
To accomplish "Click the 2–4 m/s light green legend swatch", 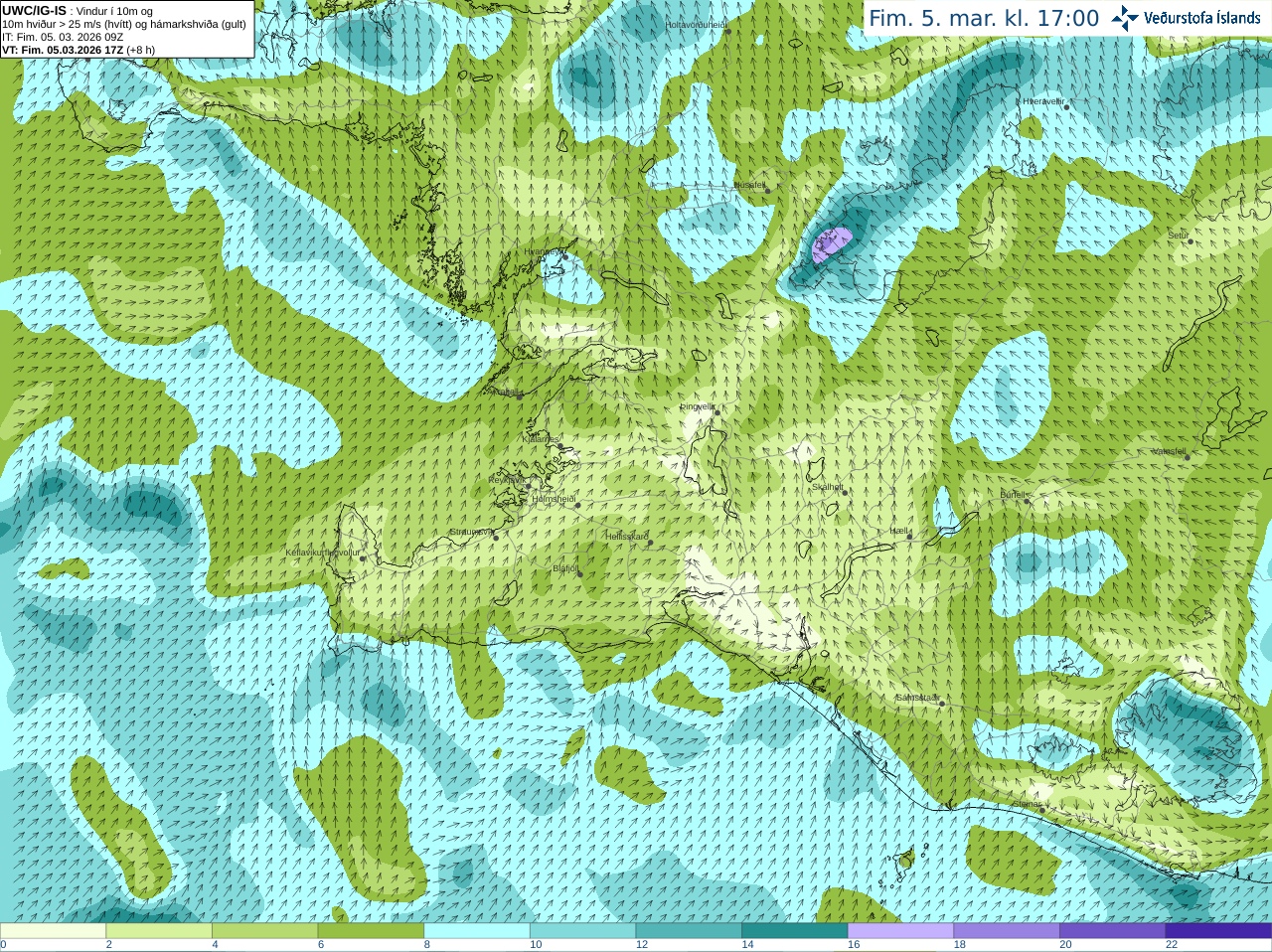I will pos(159,931).
